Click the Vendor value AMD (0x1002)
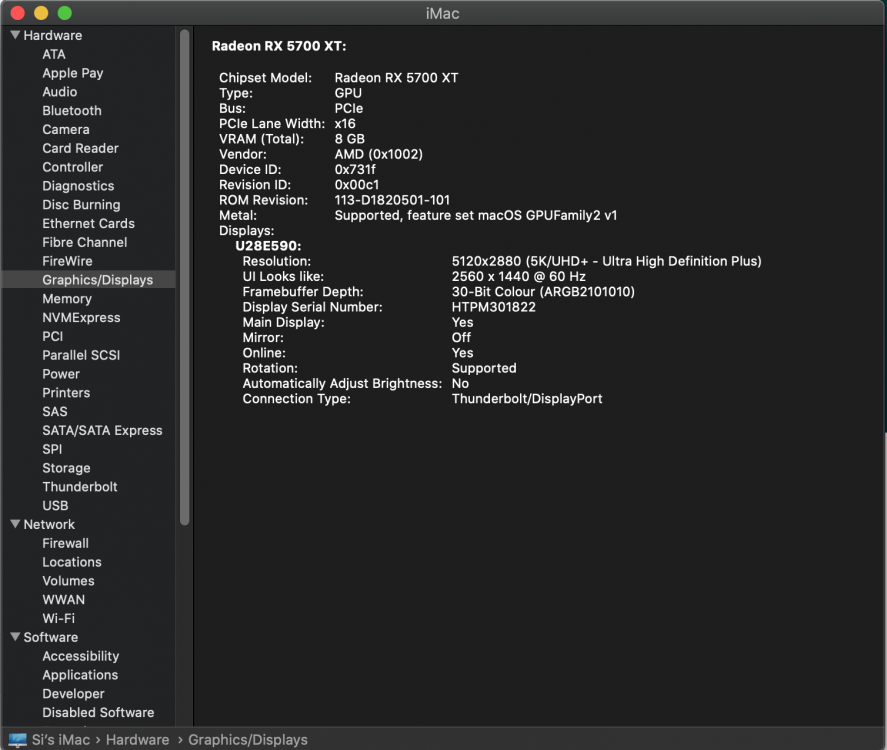The width and height of the screenshot is (887, 750). [x=378, y=154]
